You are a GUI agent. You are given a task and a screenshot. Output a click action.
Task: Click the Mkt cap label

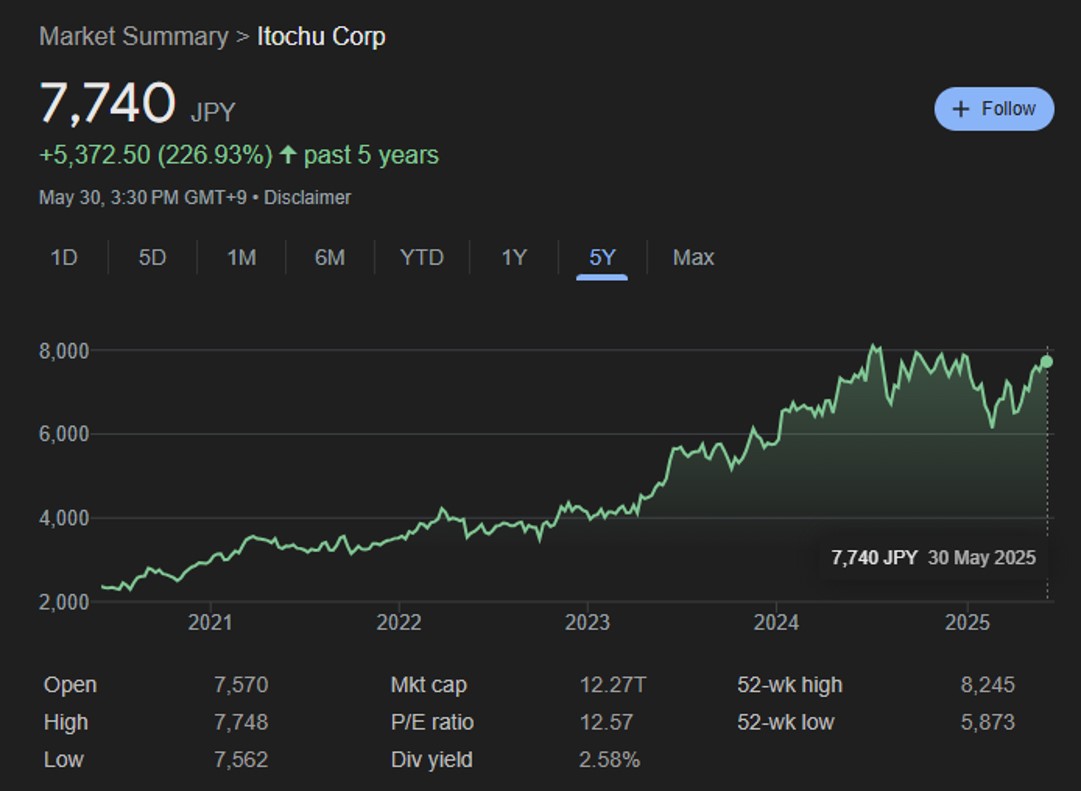429,685
